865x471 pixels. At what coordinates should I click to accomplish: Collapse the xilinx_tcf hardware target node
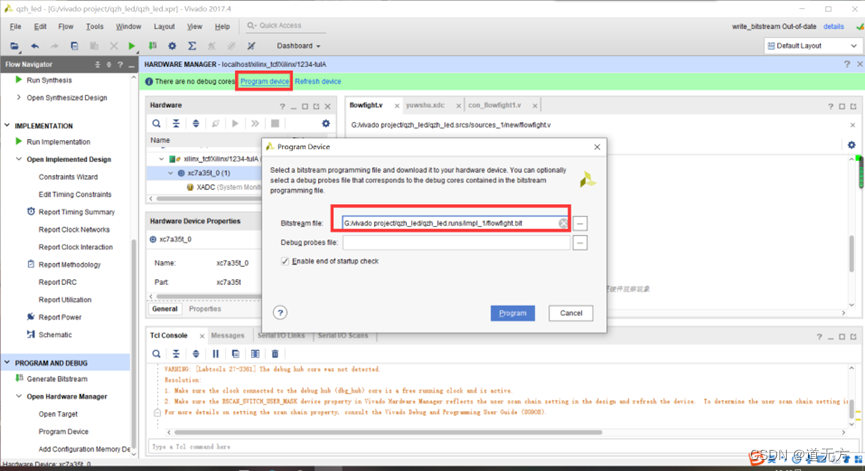(x=162, y=159)
